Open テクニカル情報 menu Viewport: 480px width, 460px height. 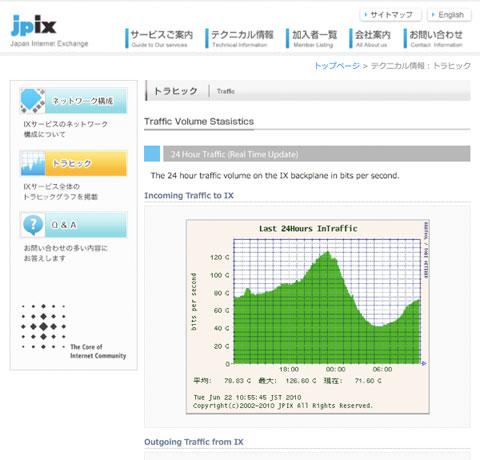240,38
